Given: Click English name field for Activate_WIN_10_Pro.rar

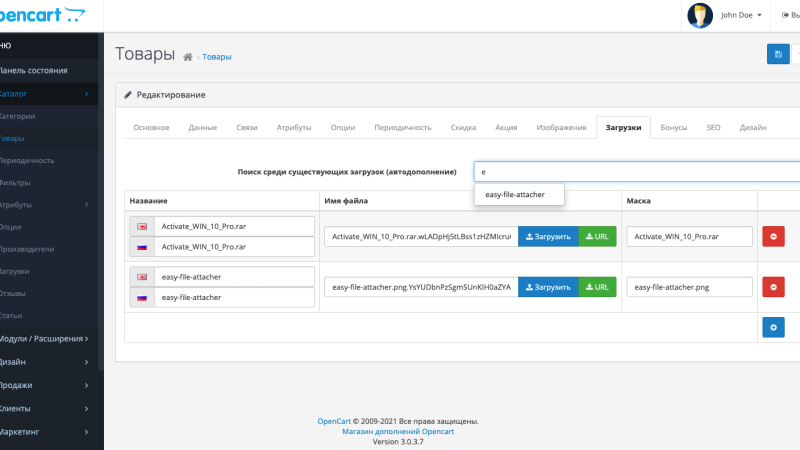Looking at the screenshot, I should pos(234,226).
